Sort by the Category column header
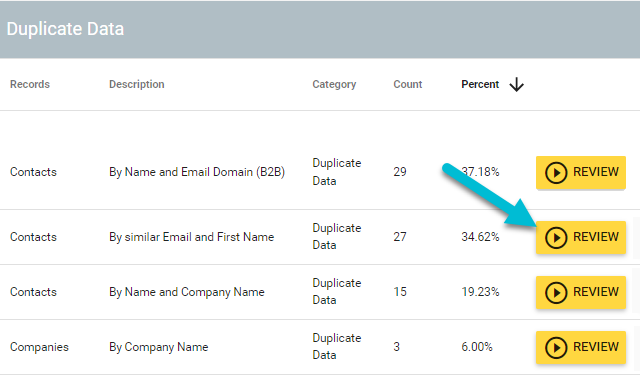640x375 pixels. point(334,84)
